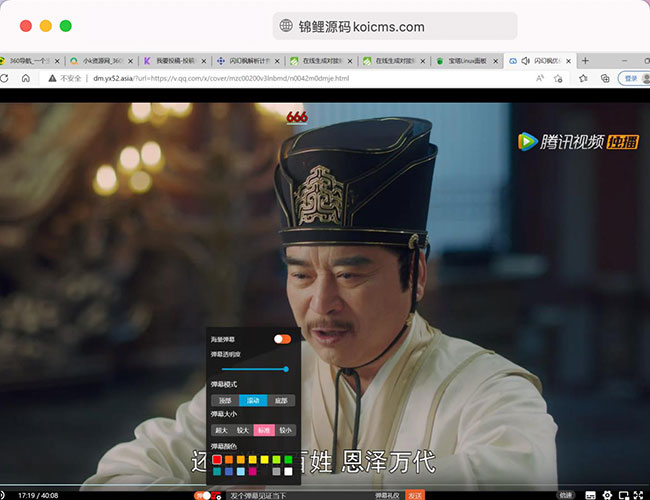Click the browser home icon
The width and height of the screenshot is (650, 500).
coord(25,78)
